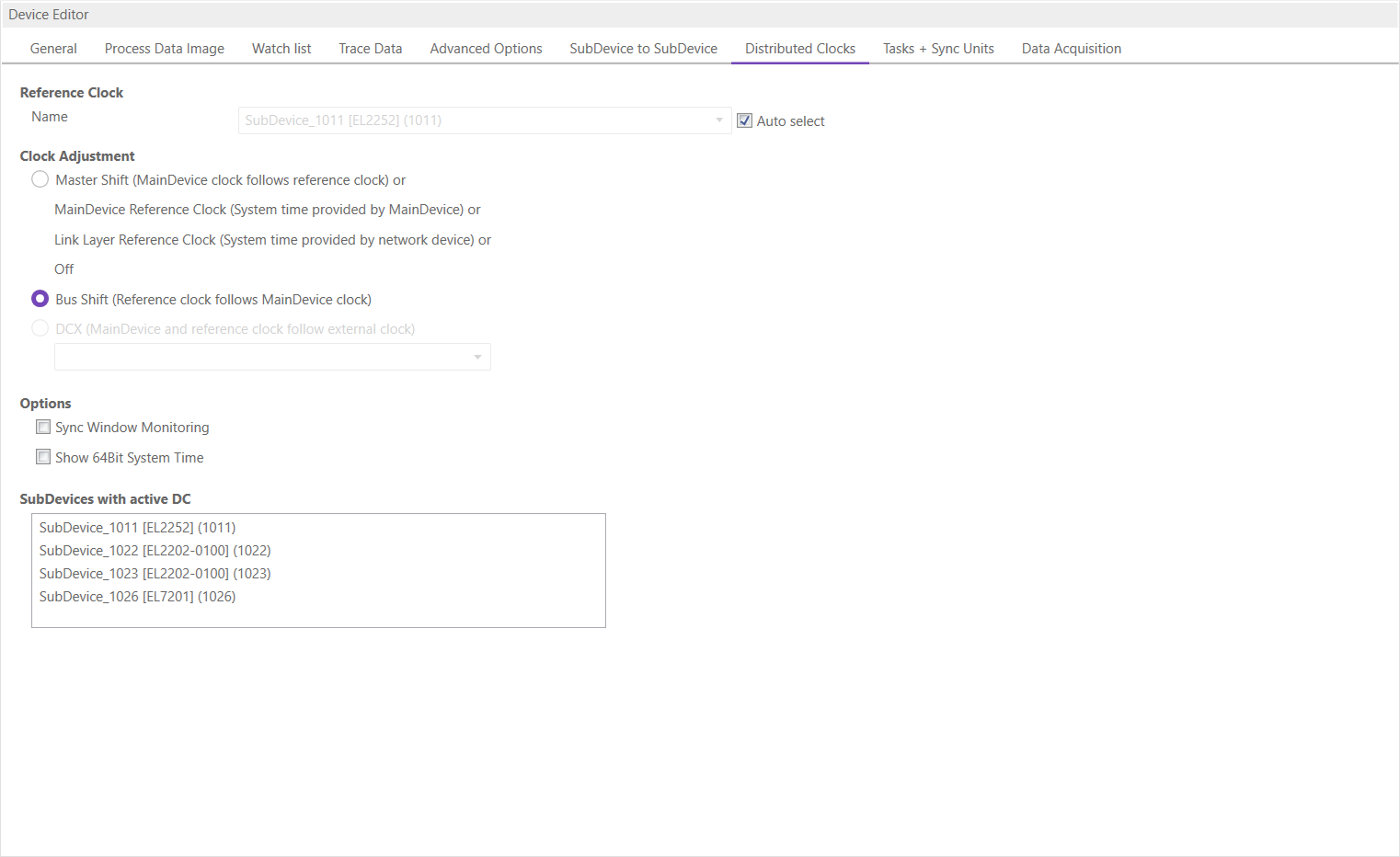Open the General tab
This screenshot has width=1400, height=857.
coord(53,49)
